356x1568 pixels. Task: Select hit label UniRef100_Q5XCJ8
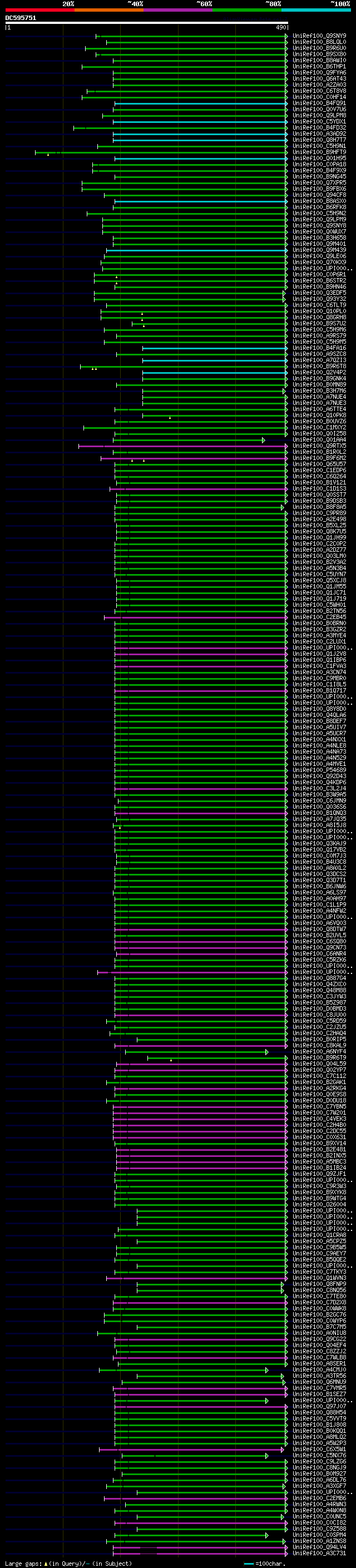319,580
